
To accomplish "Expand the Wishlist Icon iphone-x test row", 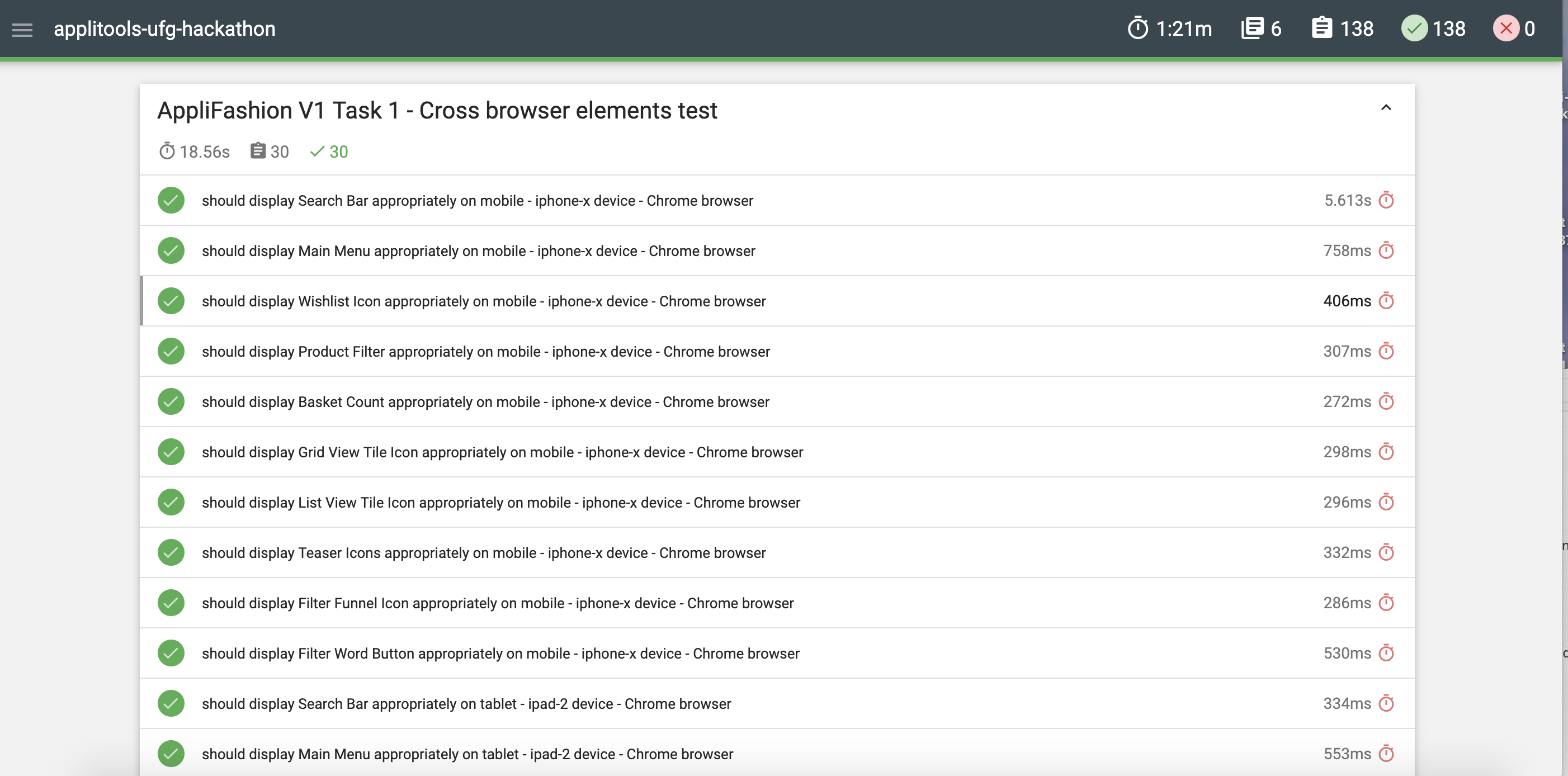I will pos(483,301).
